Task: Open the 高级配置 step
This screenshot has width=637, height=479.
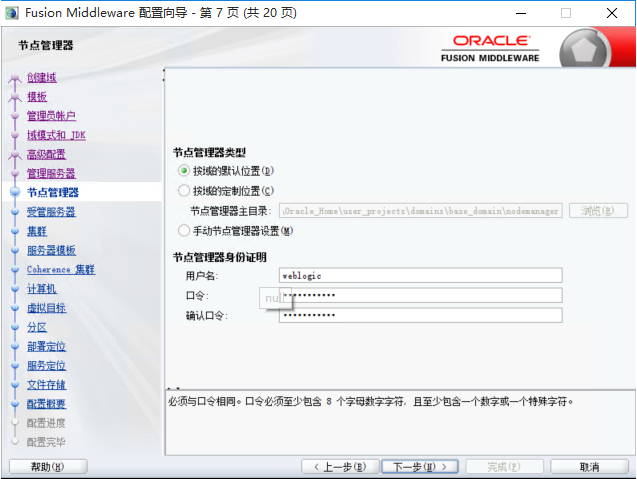Action: pyautogui.click(x=46, y=154)
